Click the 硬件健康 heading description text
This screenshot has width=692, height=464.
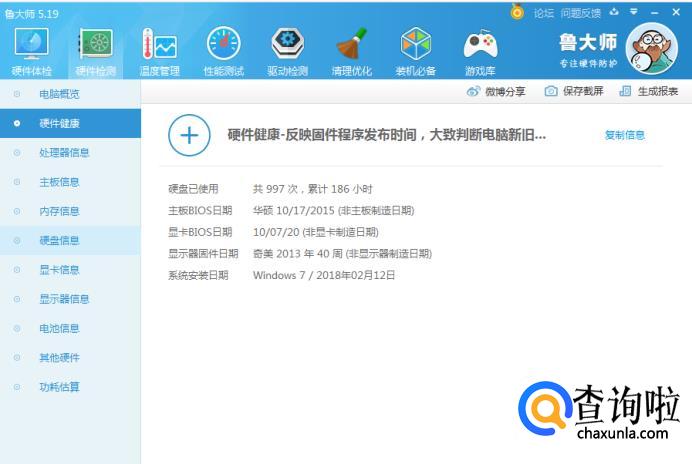(x=387, y=135)
